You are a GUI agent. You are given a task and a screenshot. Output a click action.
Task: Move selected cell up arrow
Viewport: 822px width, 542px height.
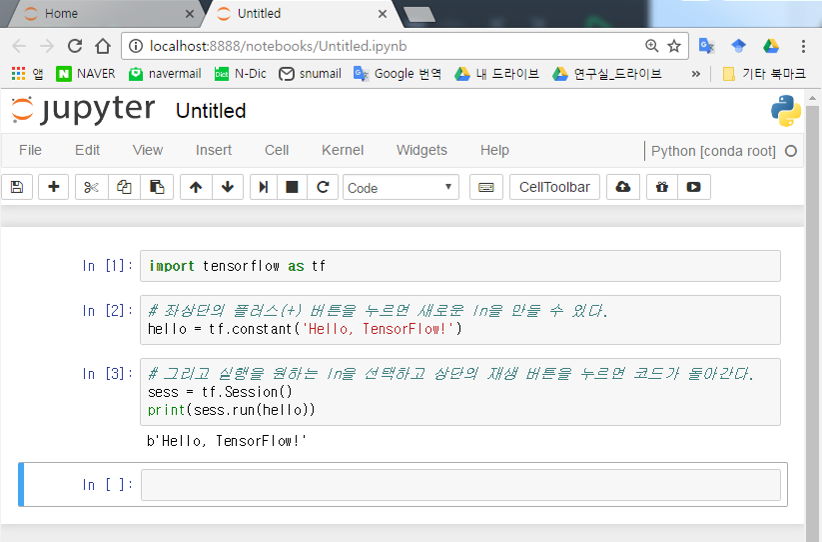196,187
